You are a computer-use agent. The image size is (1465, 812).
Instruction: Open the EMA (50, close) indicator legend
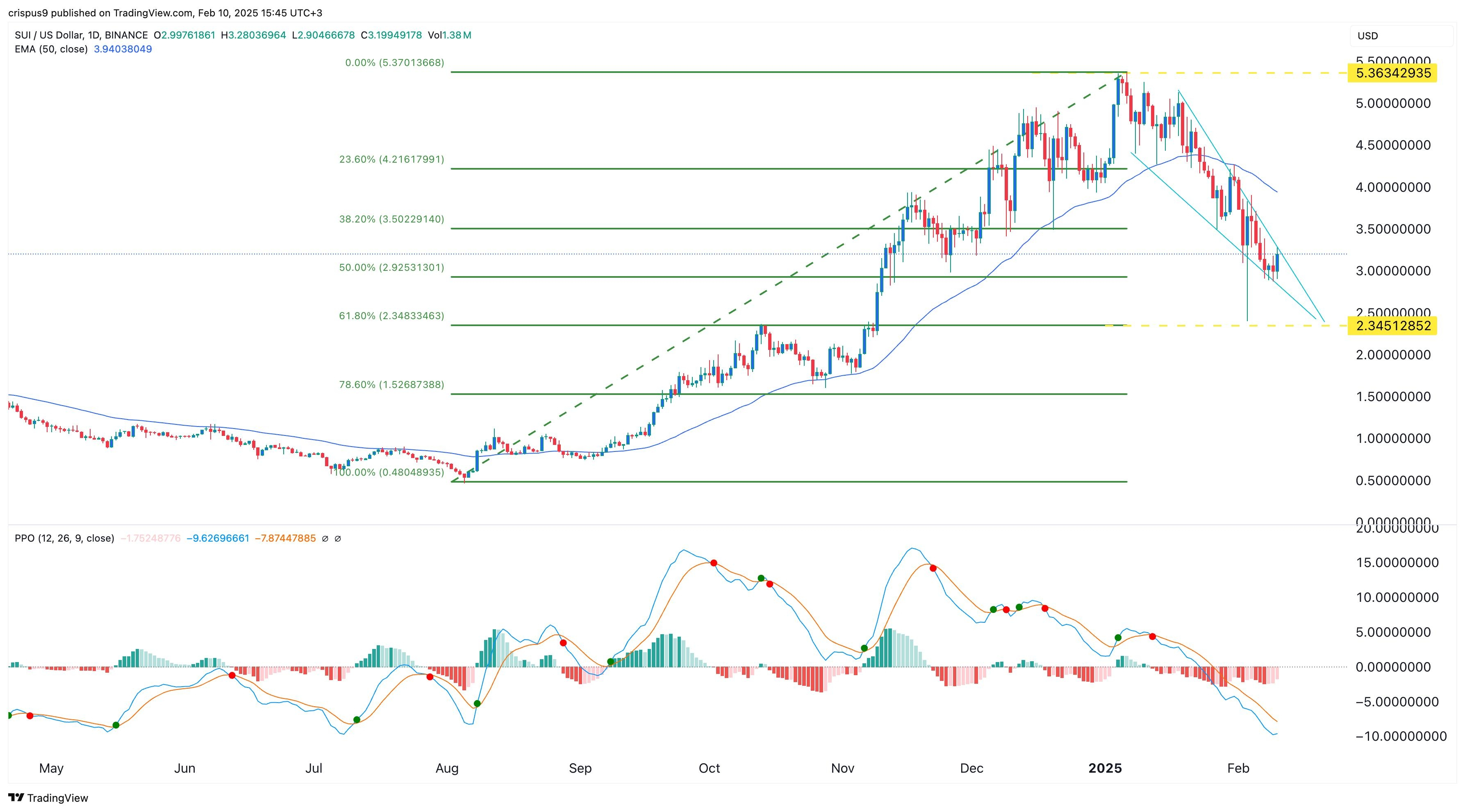pos(51,49)
